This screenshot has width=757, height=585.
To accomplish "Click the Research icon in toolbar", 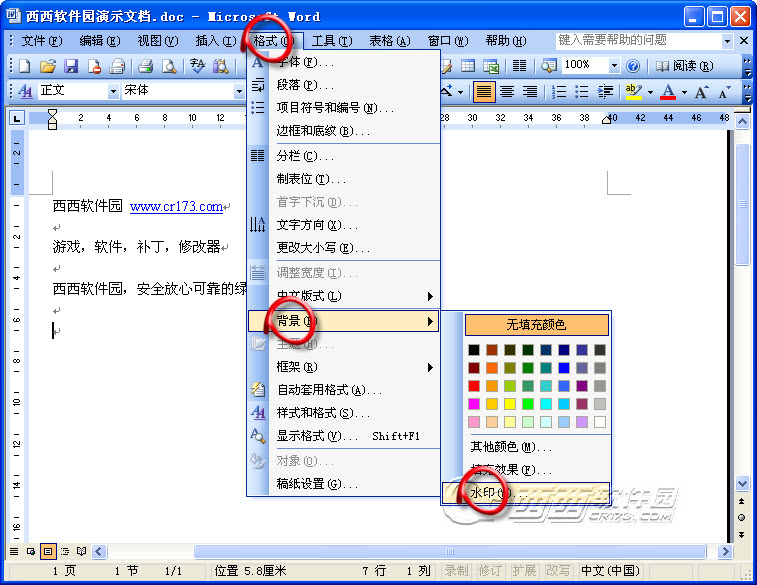I will (221, 66).
